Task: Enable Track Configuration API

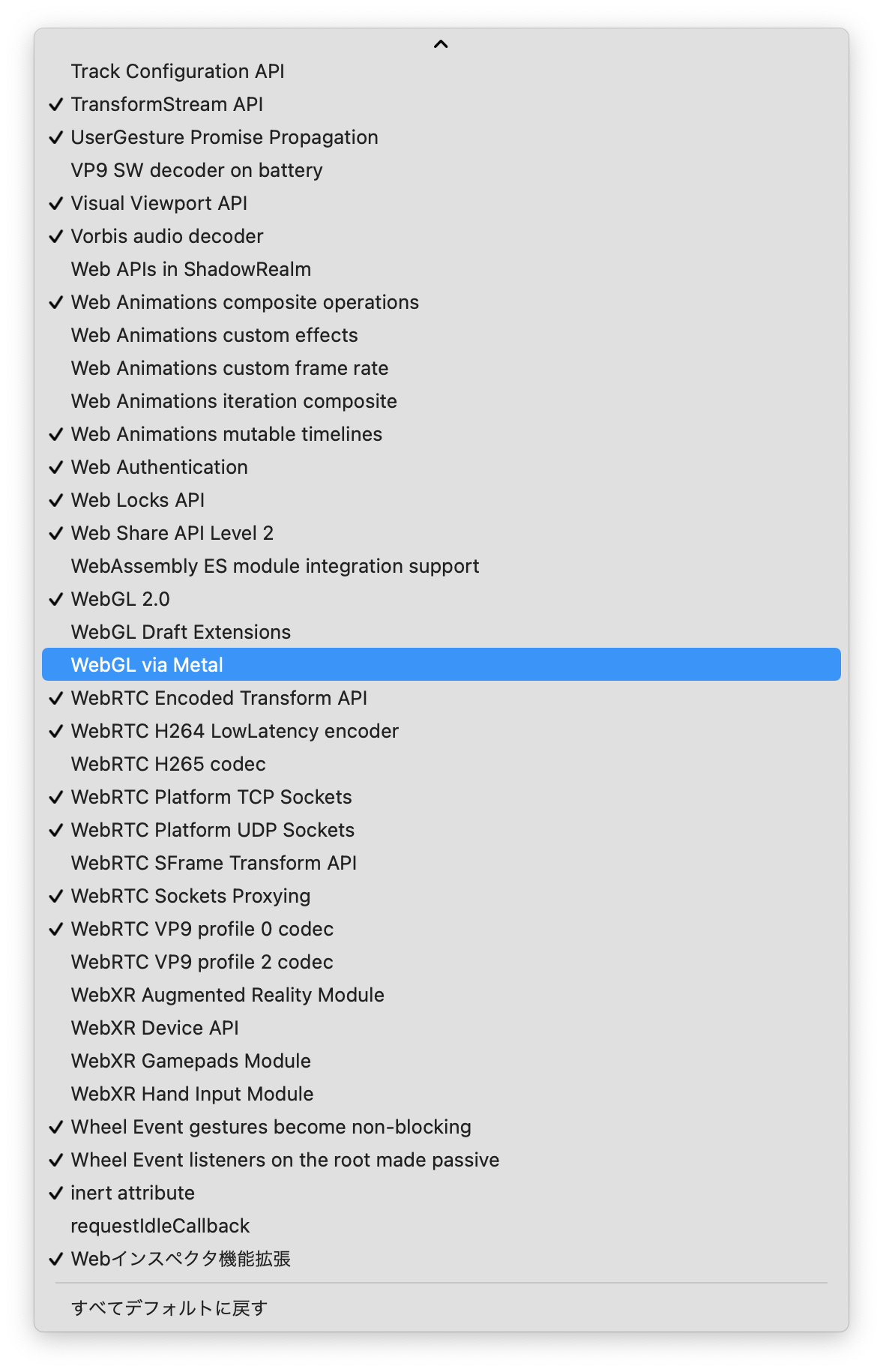Action: point(178,71)
